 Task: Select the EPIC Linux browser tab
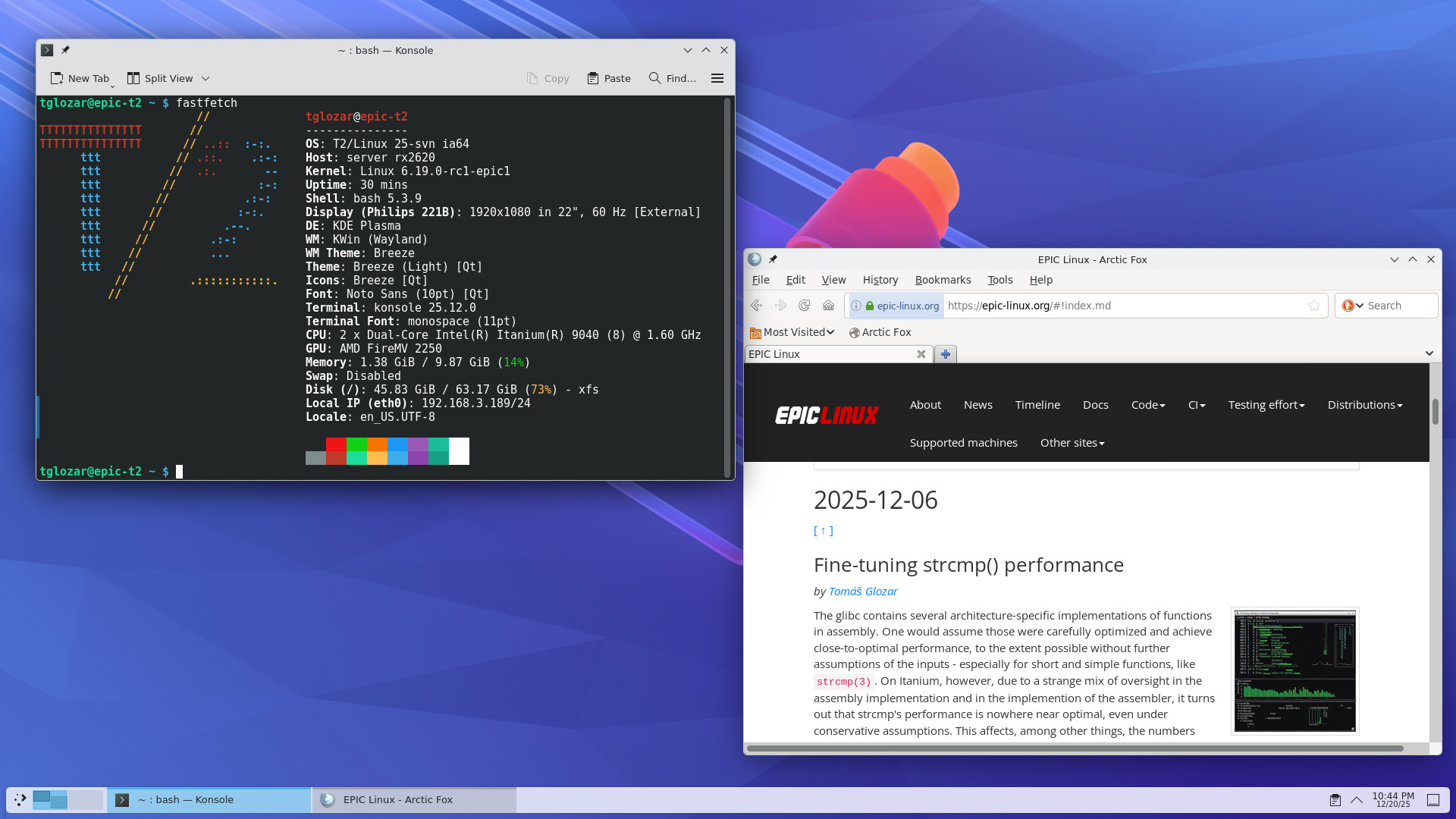point(838,354)
